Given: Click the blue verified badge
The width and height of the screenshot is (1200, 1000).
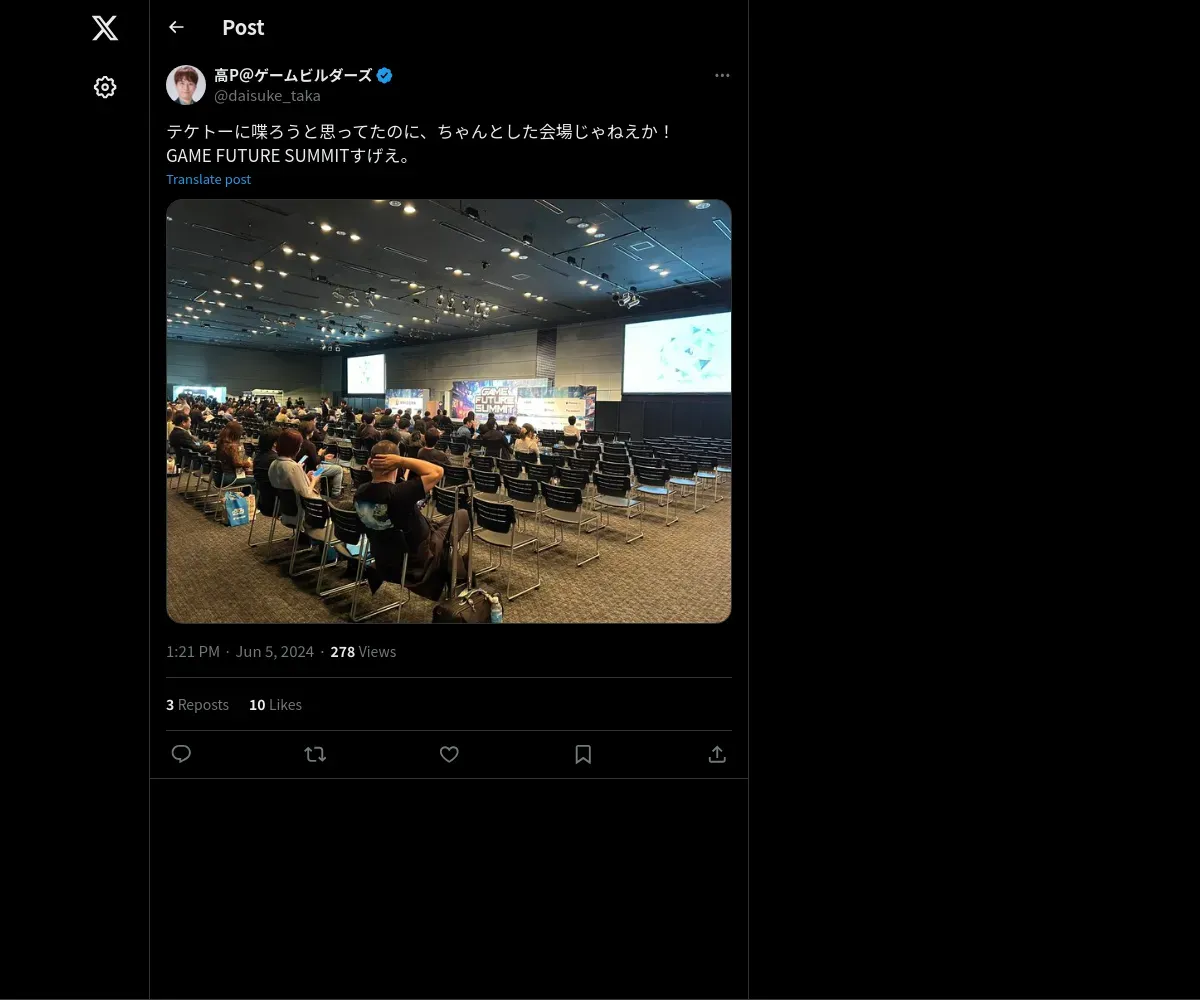Looking at the screenshot, I should coord(385,75).
